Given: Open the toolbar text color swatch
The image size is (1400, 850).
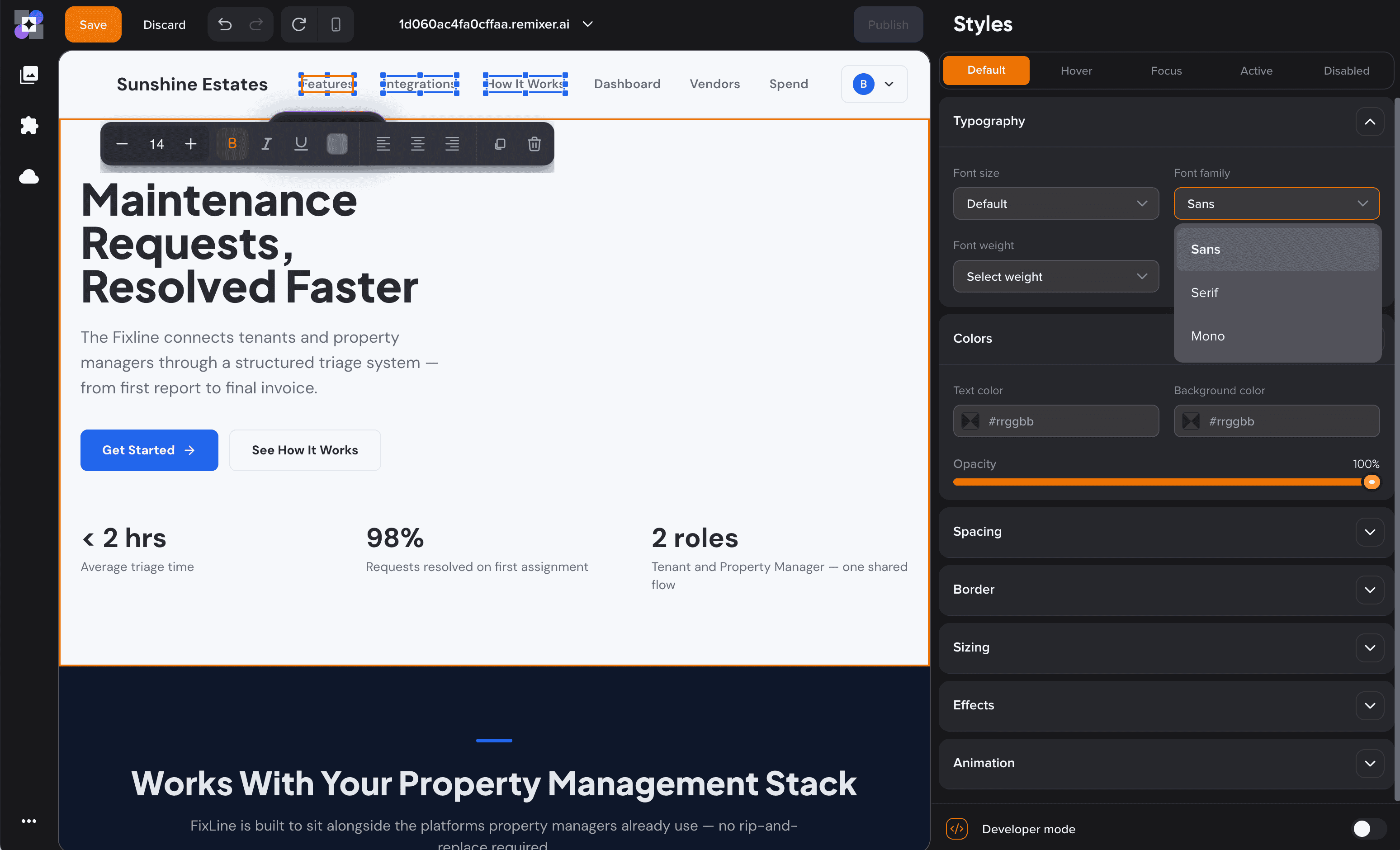Looking at the screenshot, I should point(337,144).
